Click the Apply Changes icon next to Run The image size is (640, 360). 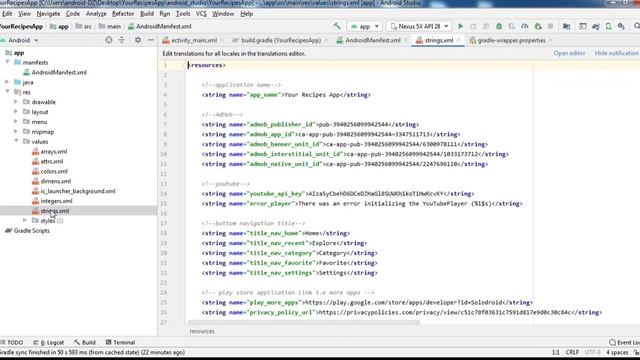coord(473,26)
